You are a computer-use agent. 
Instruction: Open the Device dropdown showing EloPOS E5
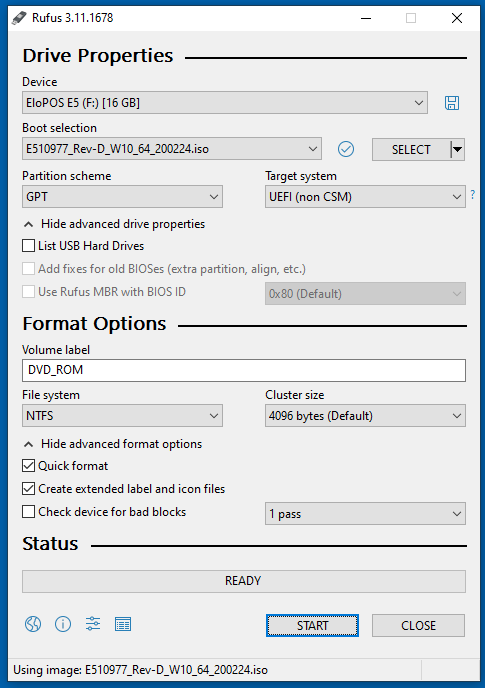225,103
